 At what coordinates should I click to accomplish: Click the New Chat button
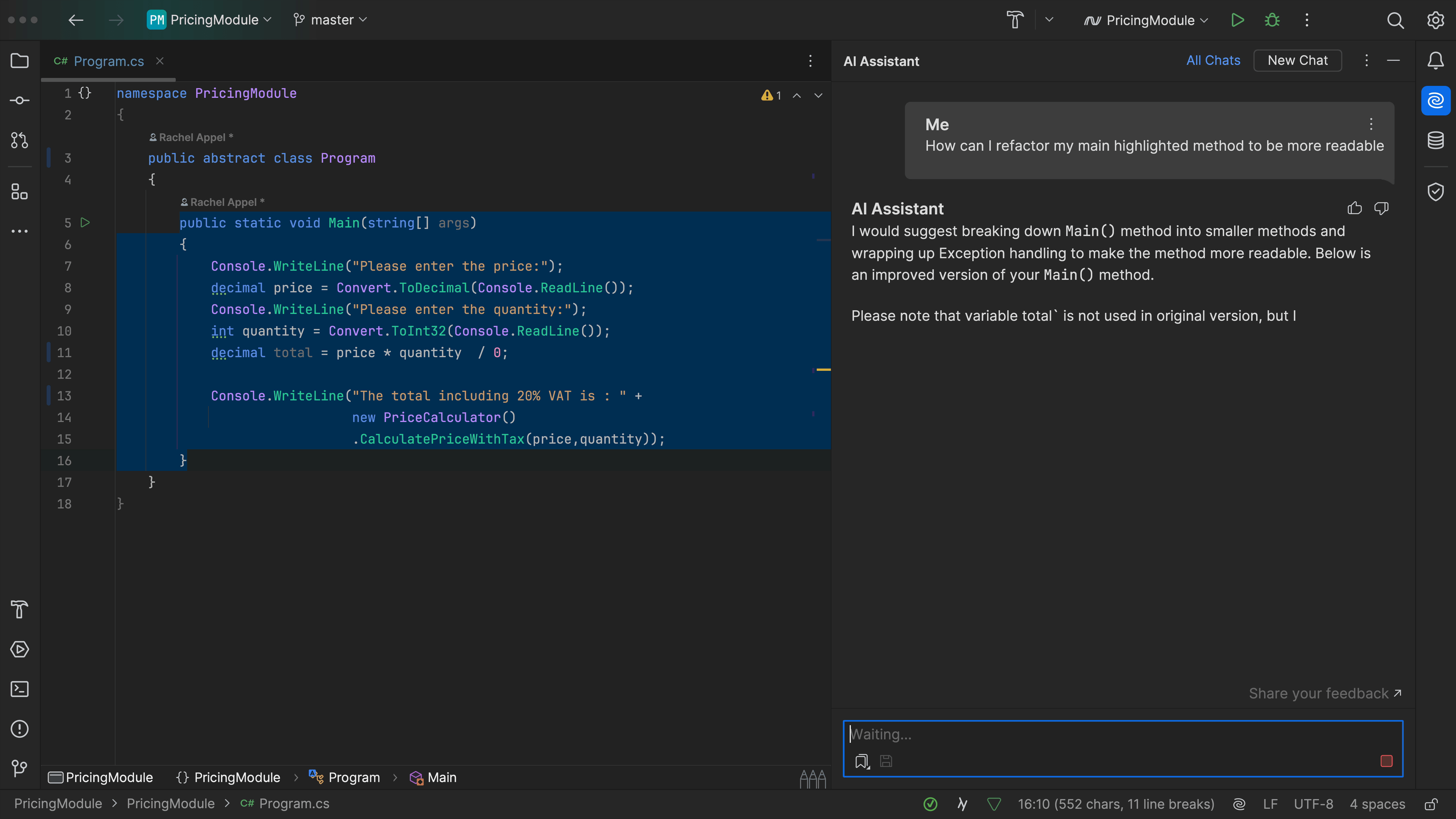pyautogui.click(x=1297, y=61)
